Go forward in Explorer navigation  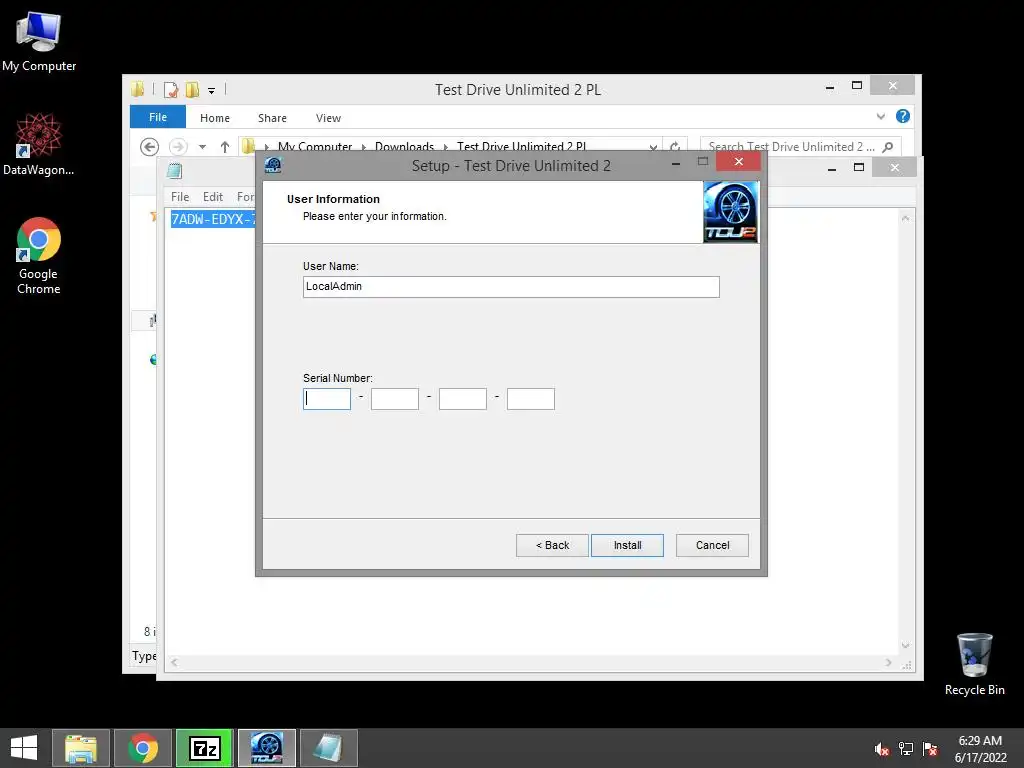point(178,147)
